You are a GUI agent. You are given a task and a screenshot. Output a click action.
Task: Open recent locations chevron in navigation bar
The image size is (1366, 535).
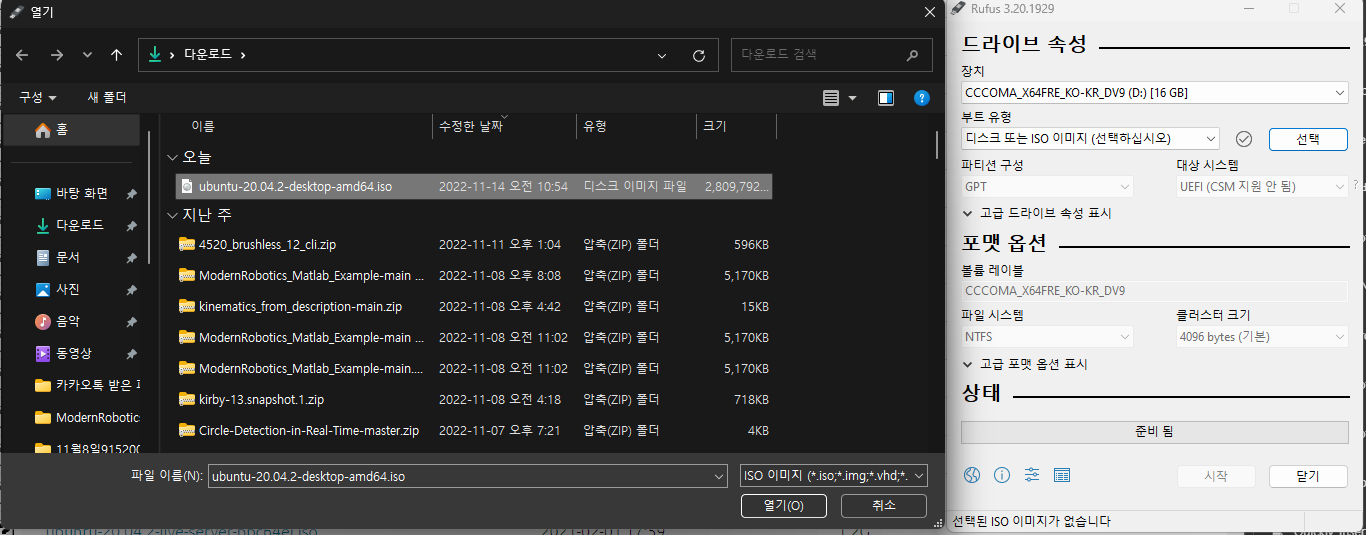coord(87,56)
